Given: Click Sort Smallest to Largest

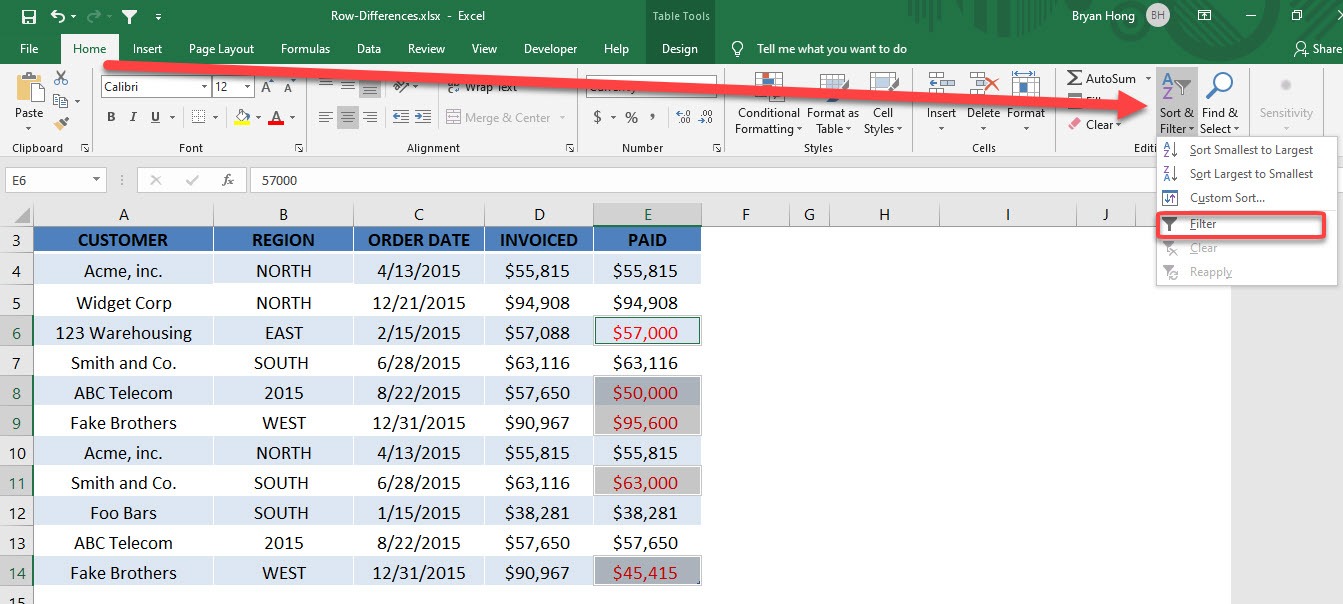Looking at the screenshot, I should (x=1251, y=150).
